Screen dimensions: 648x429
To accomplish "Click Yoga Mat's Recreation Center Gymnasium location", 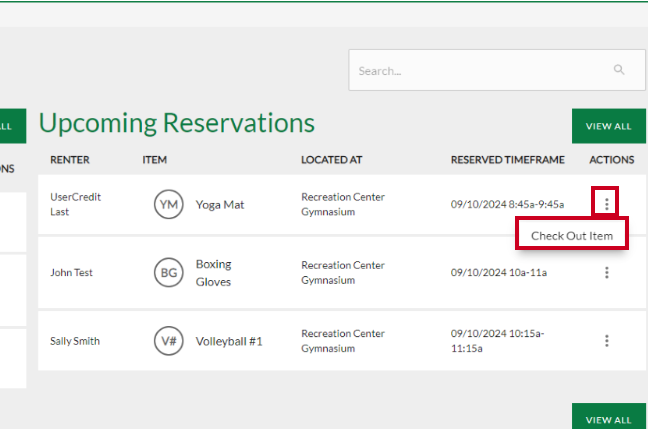I will (343, 204).
